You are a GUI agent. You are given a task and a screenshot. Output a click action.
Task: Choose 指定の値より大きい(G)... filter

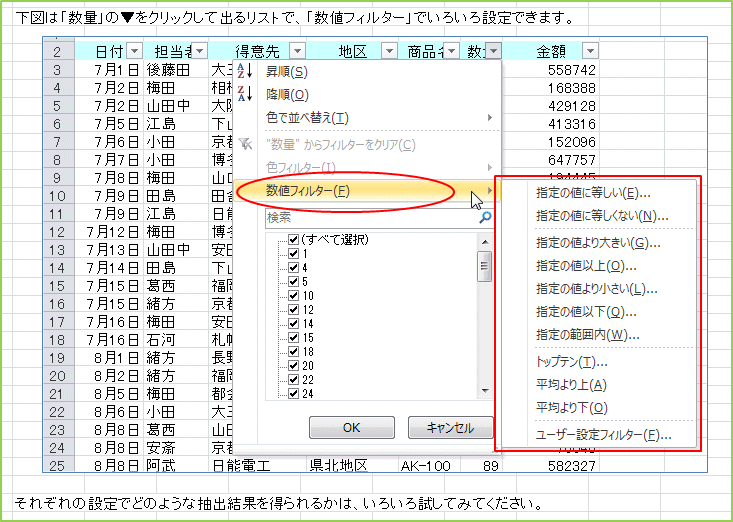tap(598, 243)
